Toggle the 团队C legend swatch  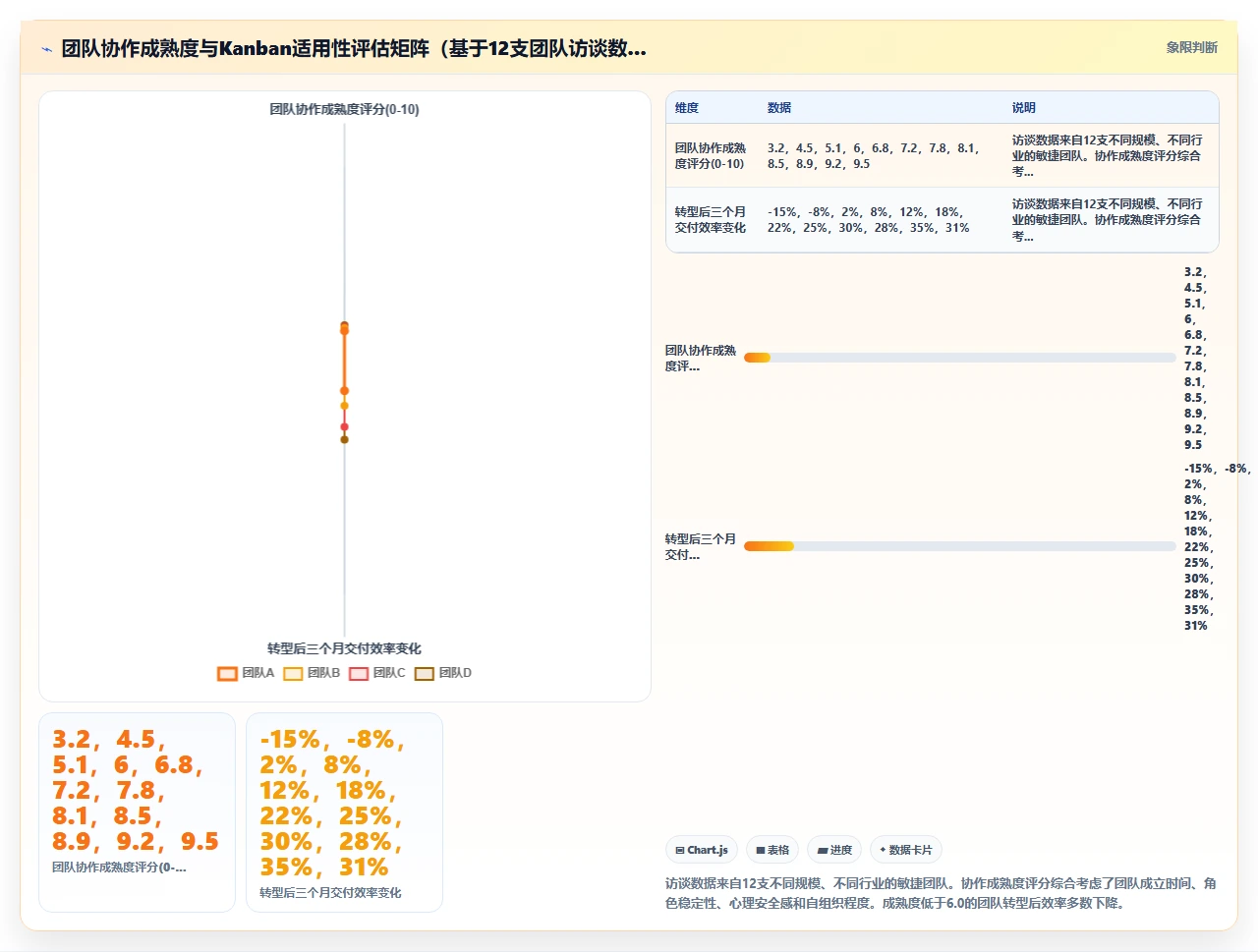click(359, 673)
